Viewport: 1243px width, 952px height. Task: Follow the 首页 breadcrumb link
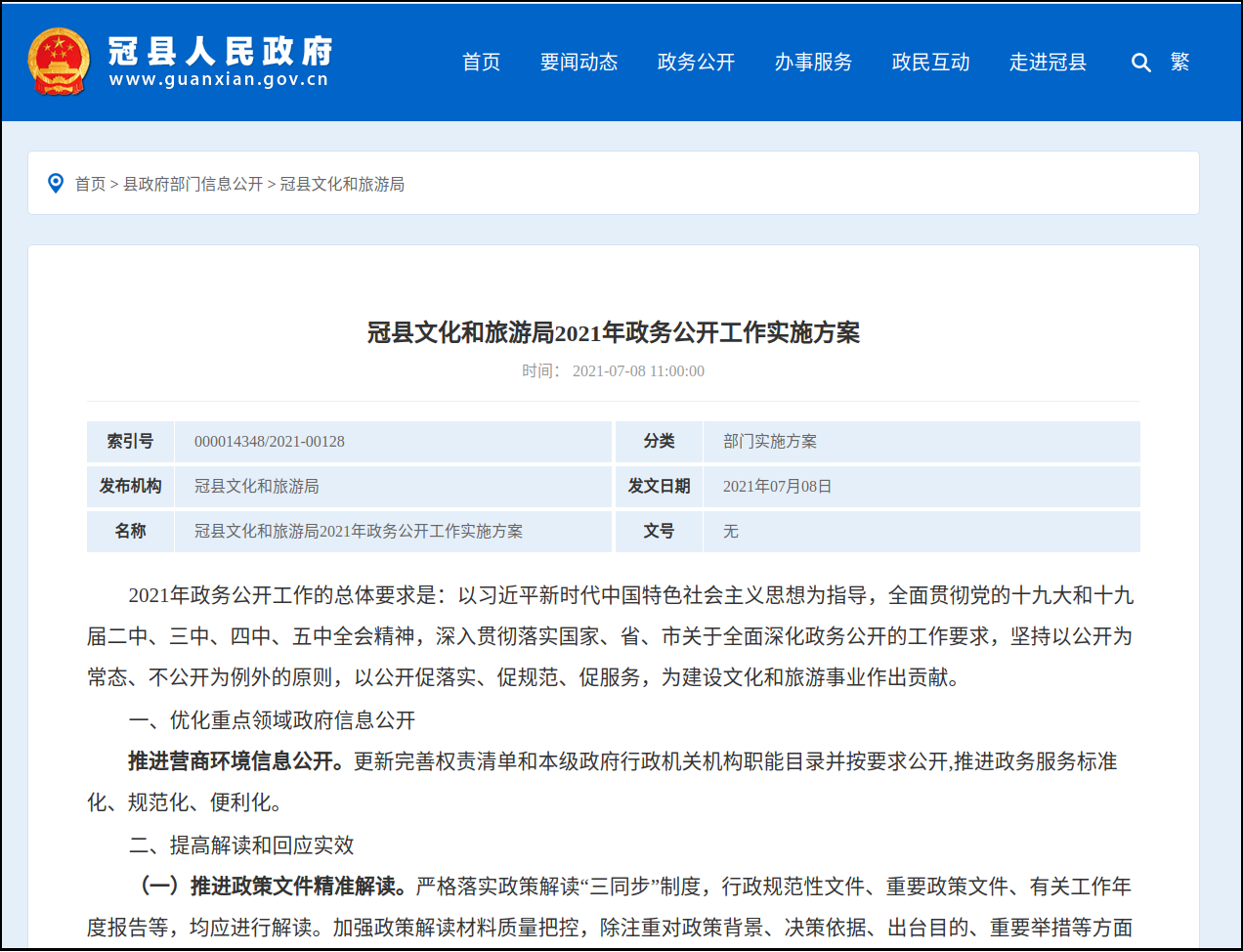click(90, 184)
